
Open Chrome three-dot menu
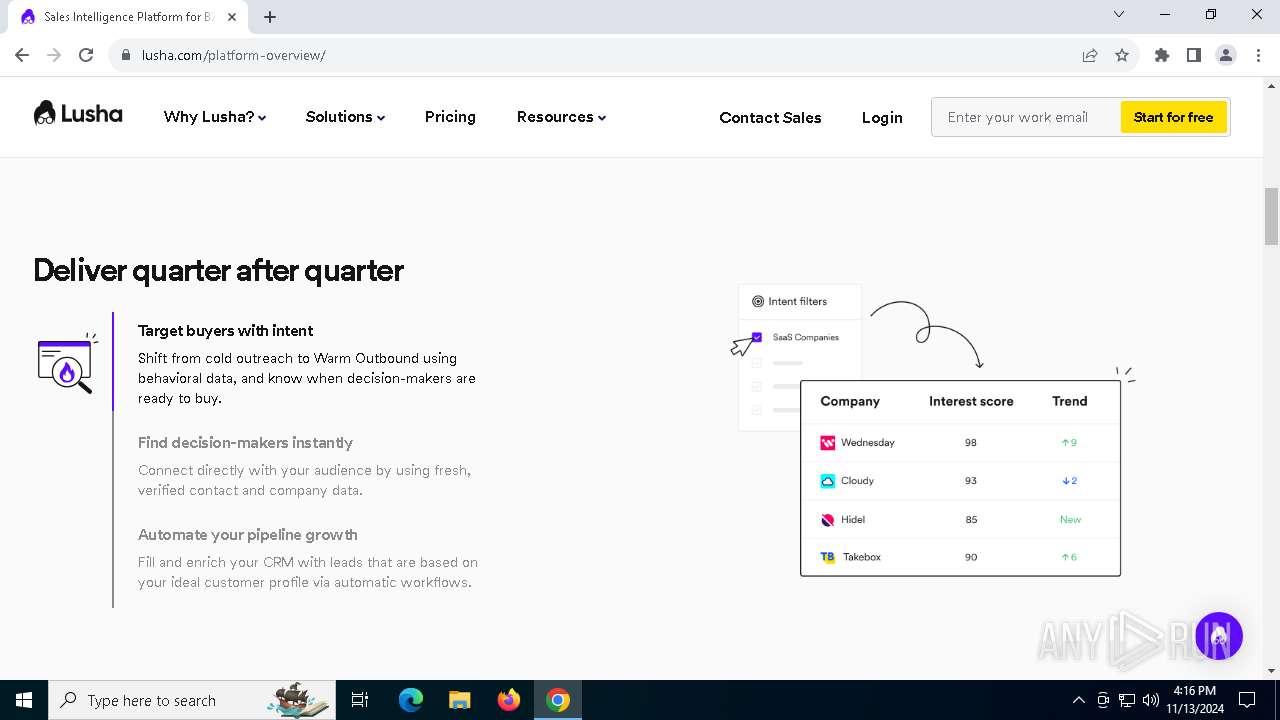(1257, 55)
